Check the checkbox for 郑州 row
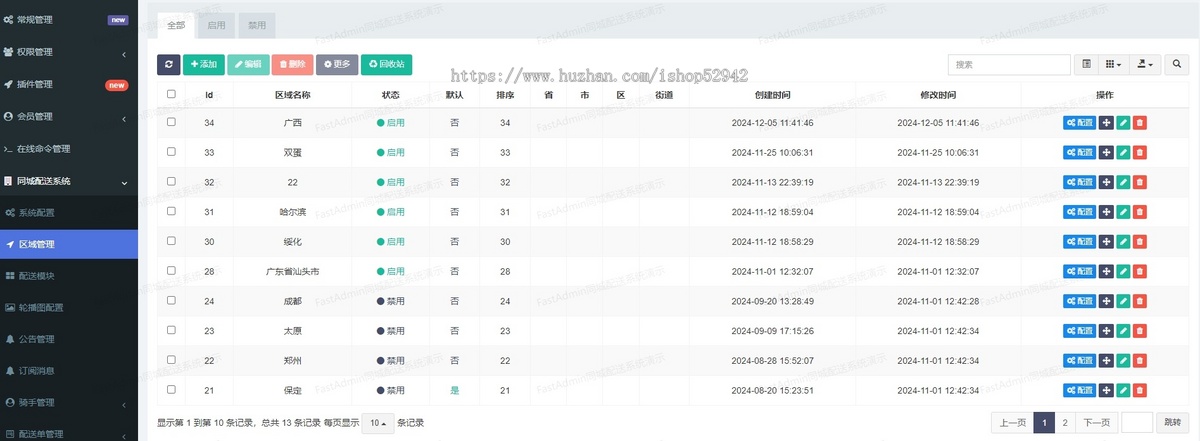 point(171,359)
